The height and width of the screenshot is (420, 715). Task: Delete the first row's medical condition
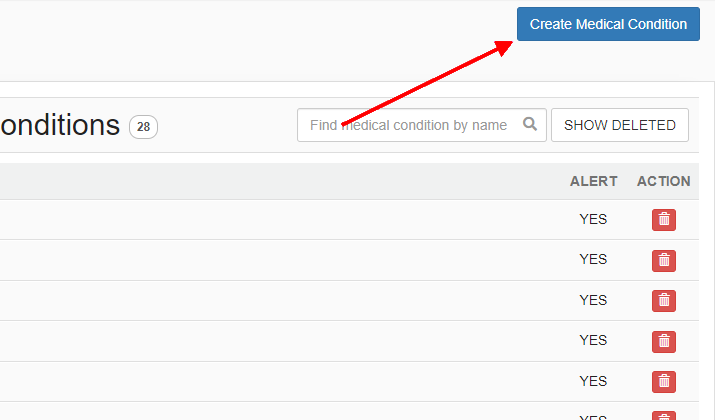pyautogui.click(x=663, y=220)
